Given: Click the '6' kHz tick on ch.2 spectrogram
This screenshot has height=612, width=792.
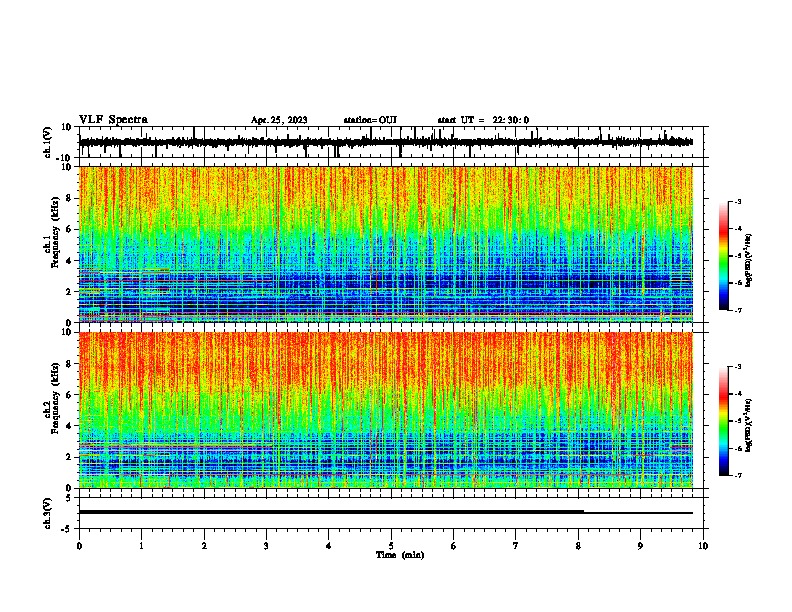Looking at the screenshot, I should 69,395.
